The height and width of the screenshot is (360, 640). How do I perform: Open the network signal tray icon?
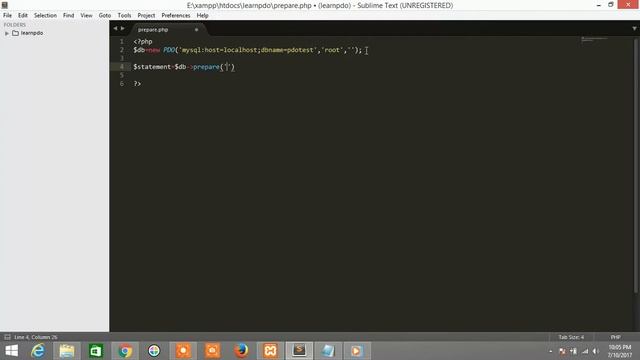[585, 351]
